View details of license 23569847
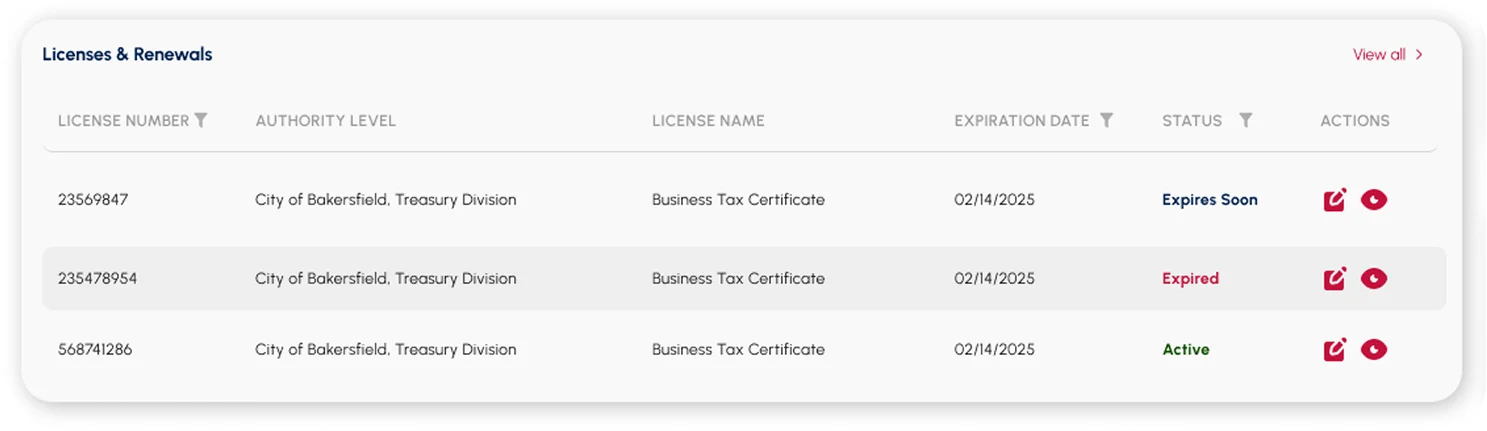Screen dimensions: 1487x431 pos(1374,200)
